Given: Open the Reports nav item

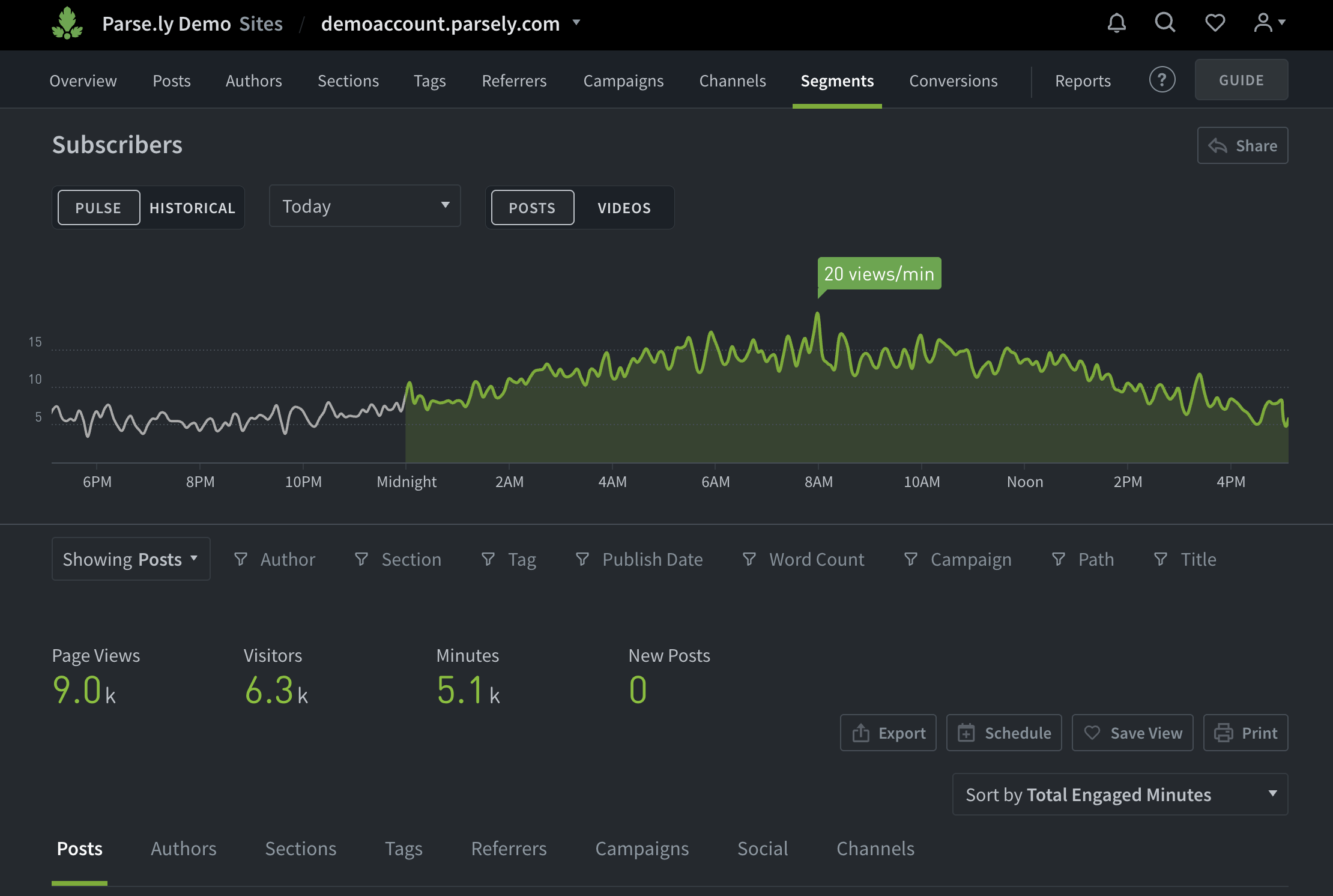Looking at the screenshot, I should click(x=1083, y=80).
